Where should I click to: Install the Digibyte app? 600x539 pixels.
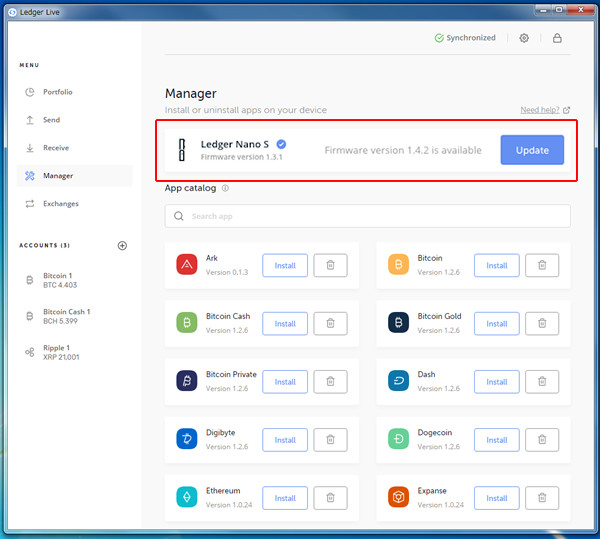tap(285, 440)
